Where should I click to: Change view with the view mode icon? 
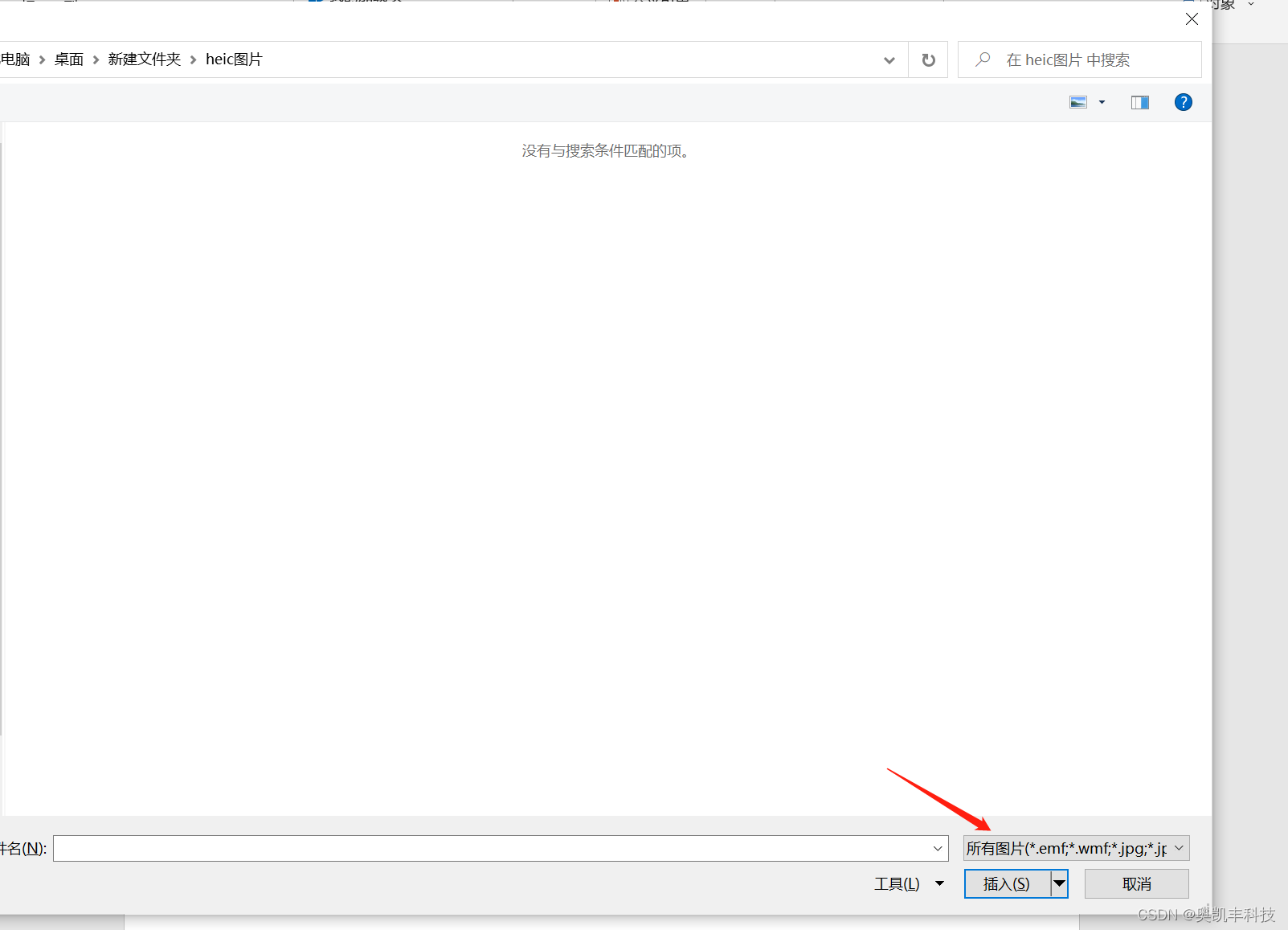[x=1078, y=102]
